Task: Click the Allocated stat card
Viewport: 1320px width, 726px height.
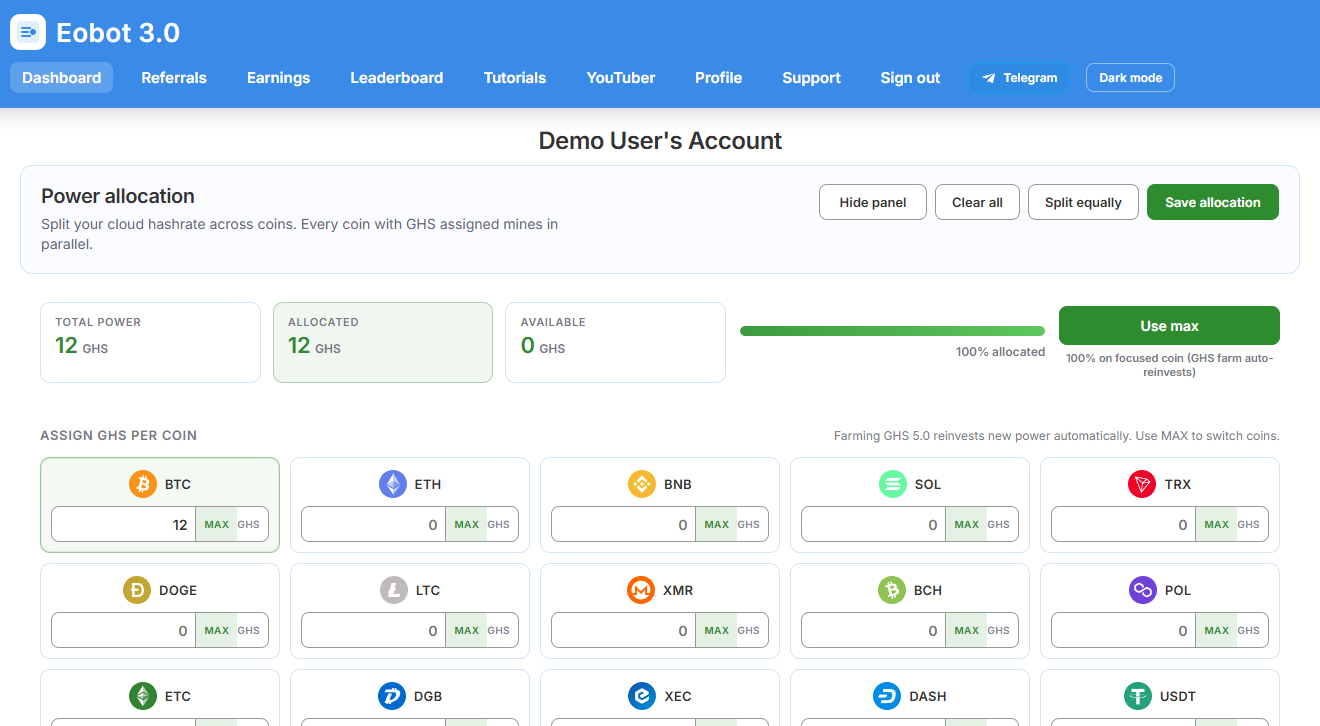Action: point(383,342)
